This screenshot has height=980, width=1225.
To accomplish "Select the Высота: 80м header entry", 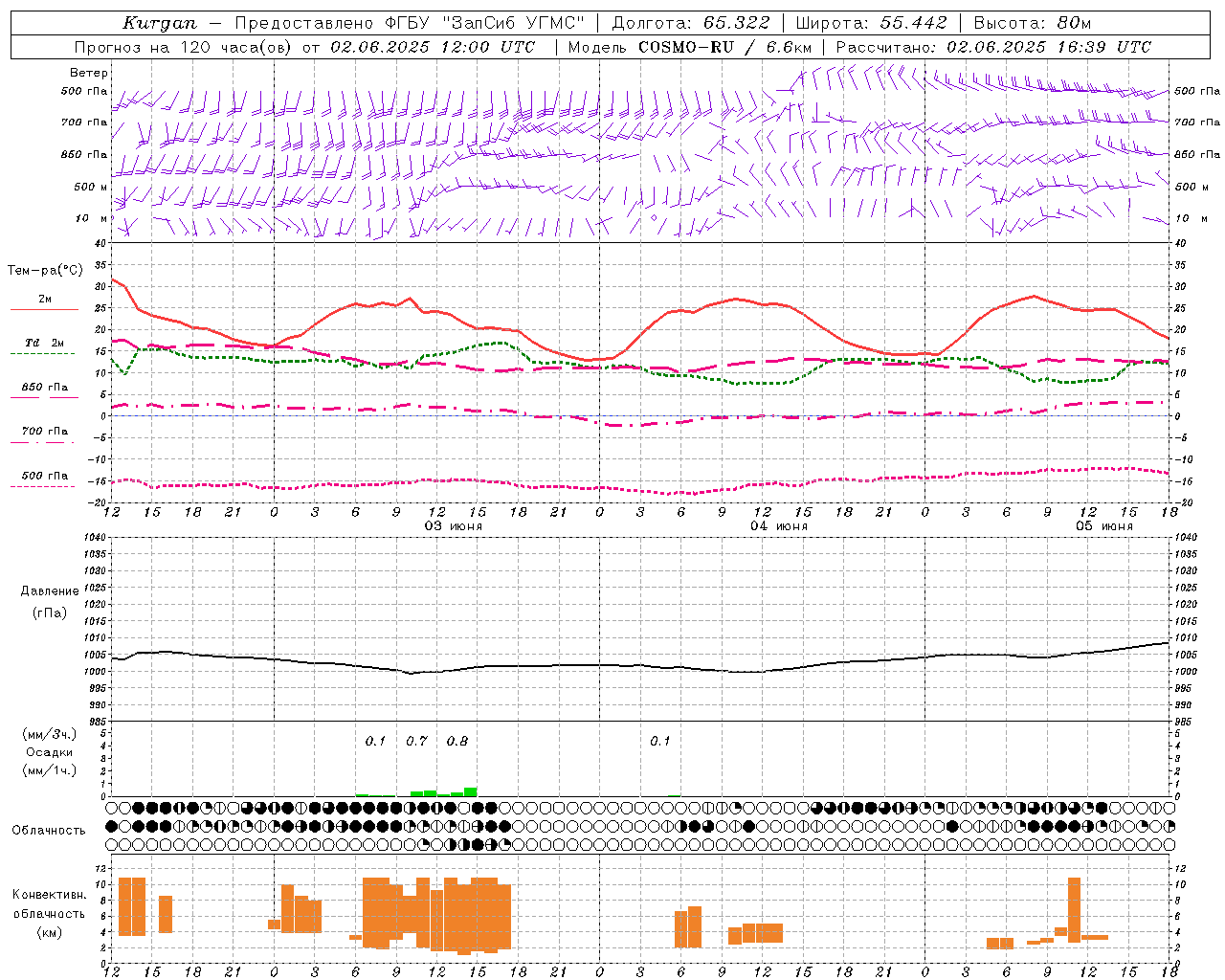I will point(1032,23).
